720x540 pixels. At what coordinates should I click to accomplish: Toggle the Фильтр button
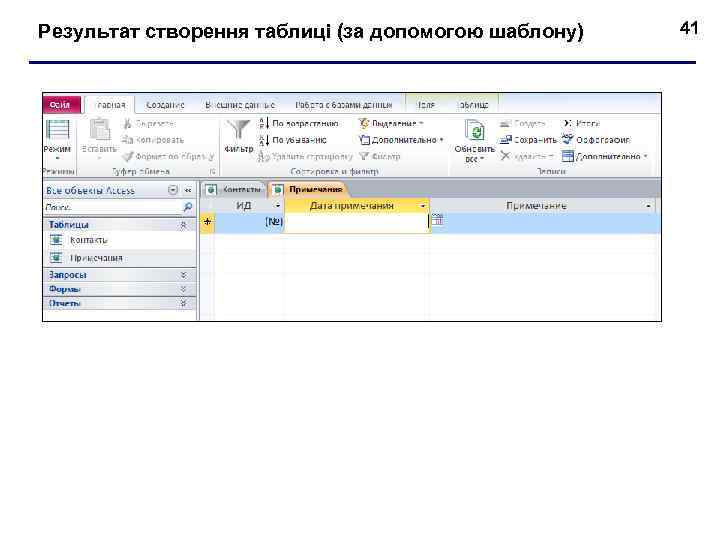coord(380,157)
